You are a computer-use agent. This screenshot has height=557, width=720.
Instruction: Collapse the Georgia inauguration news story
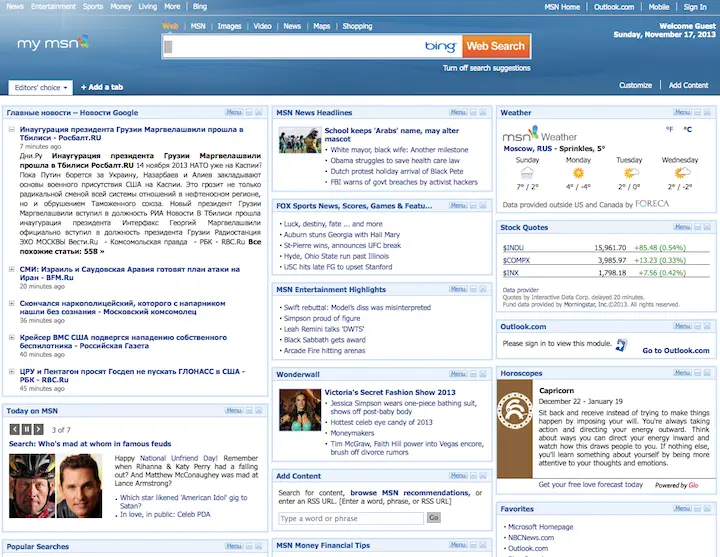pos(12,129)
